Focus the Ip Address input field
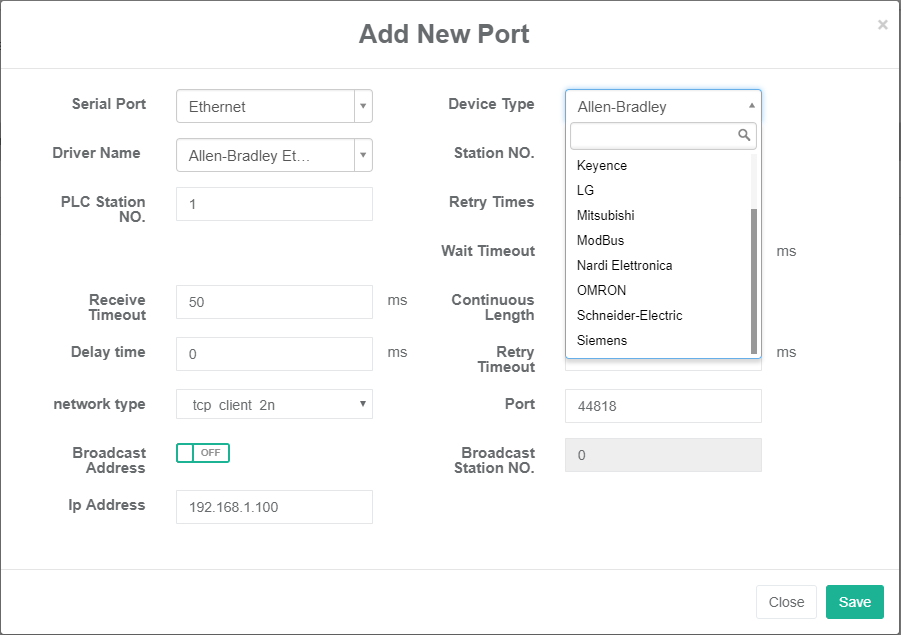Image resolution: width=901 pixels, height=635 pixels. pyautogui.click(x=274, y=507)
